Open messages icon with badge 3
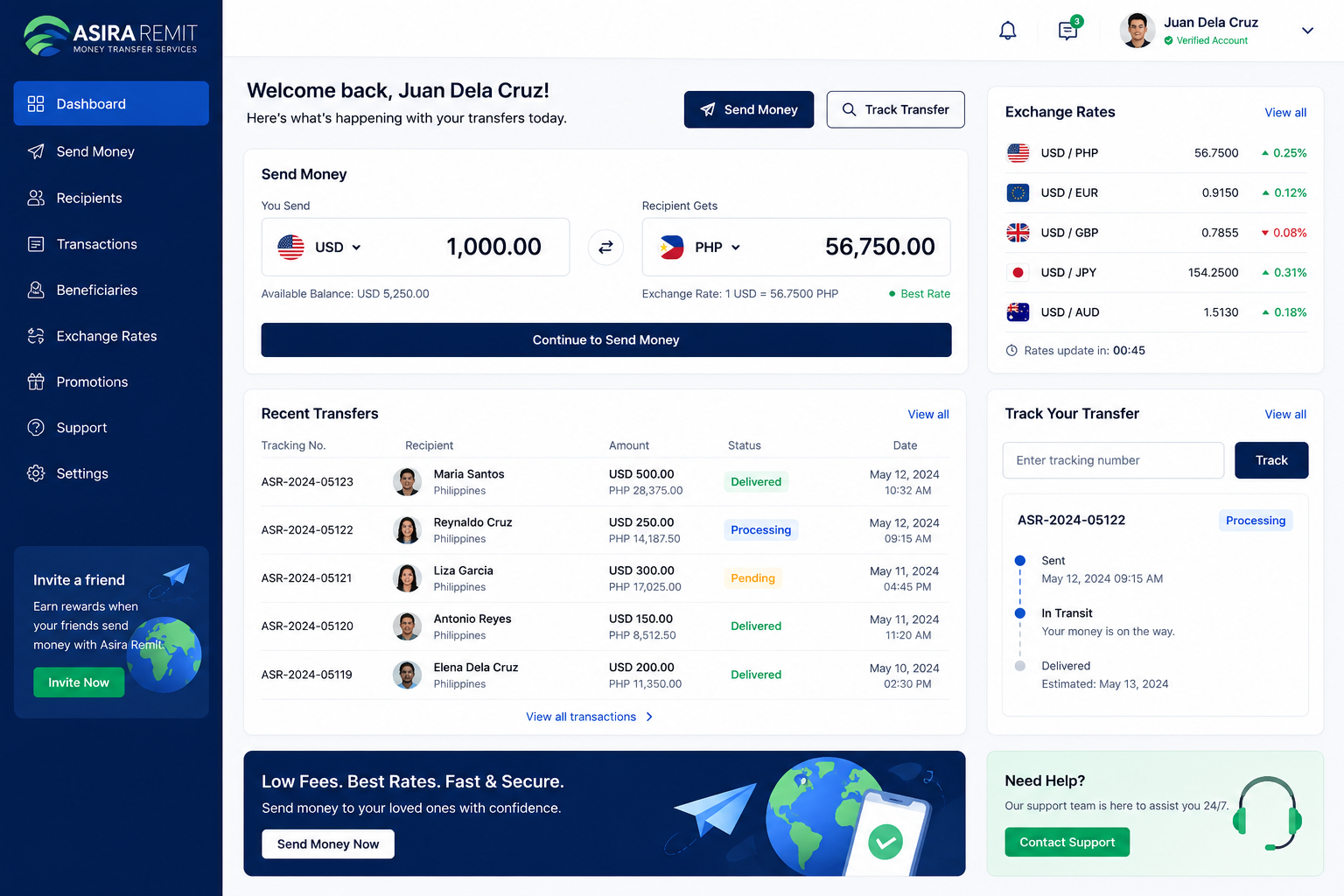This screenshot has height=896, width=1344. pyautogui.click(x=1069, y=30)
